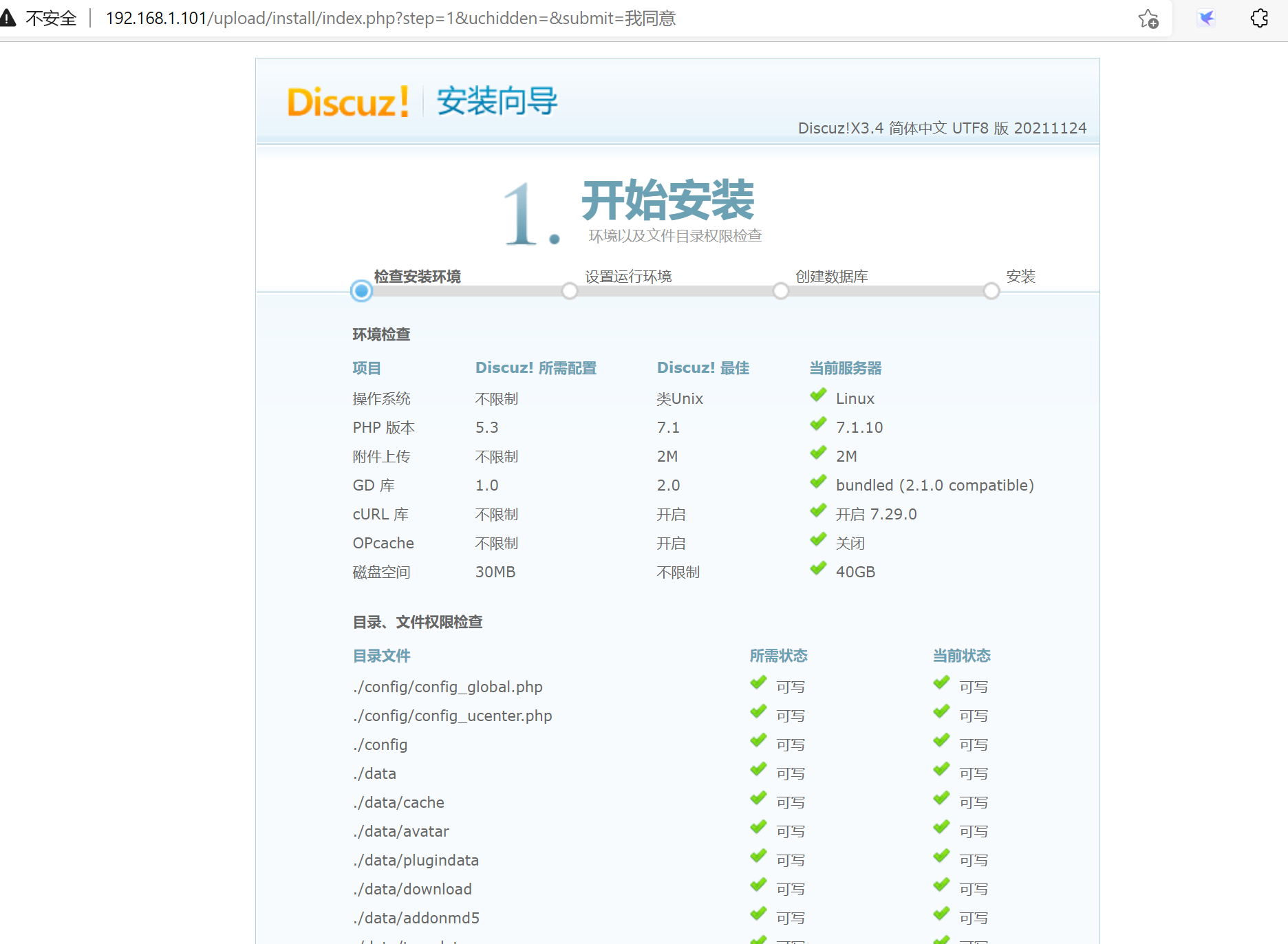
Task: Click the 检查安装环境 step marker circle
Action: tap(361, 291)
